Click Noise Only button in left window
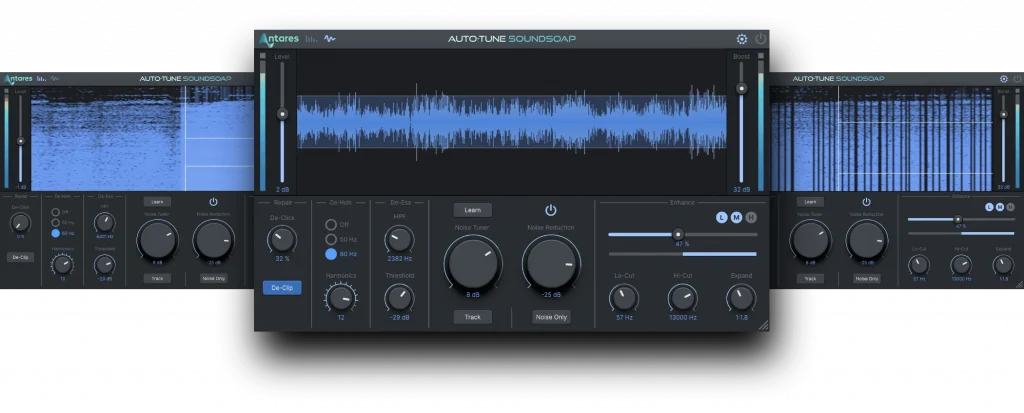The height and width of the screenshot is (413, 1024). (214, 278)
